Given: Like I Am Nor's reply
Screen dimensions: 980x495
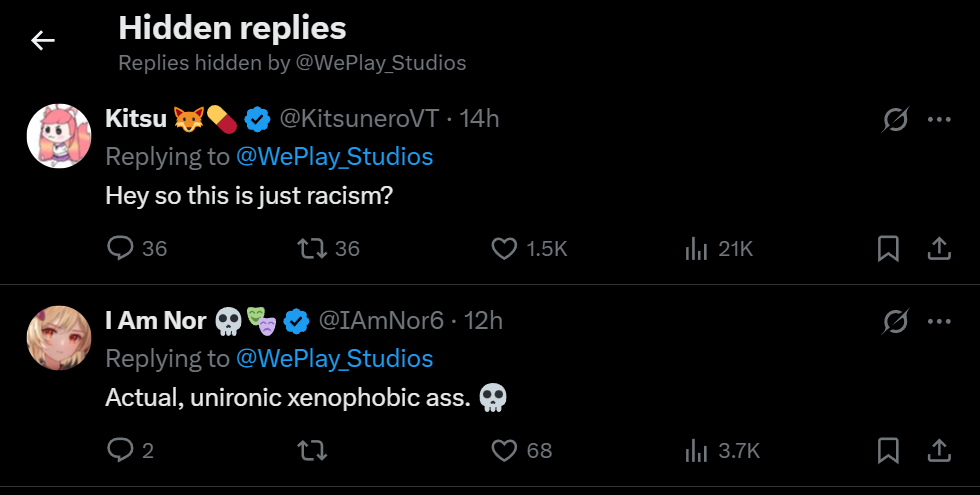Looking at the screenshot, I should tap(505, 450).
